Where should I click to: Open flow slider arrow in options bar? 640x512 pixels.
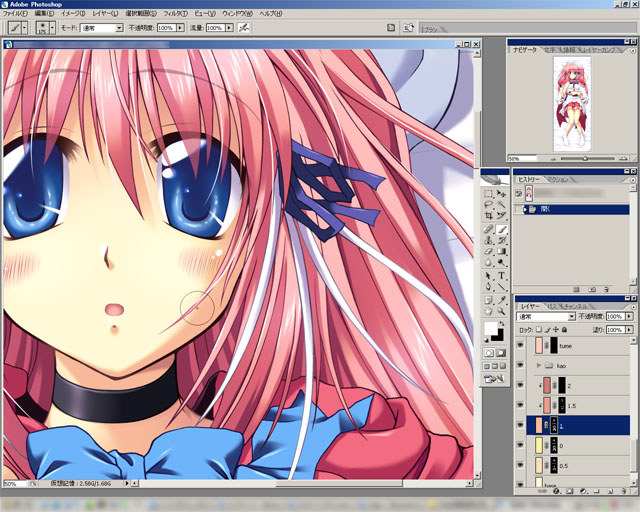point(229,28)
